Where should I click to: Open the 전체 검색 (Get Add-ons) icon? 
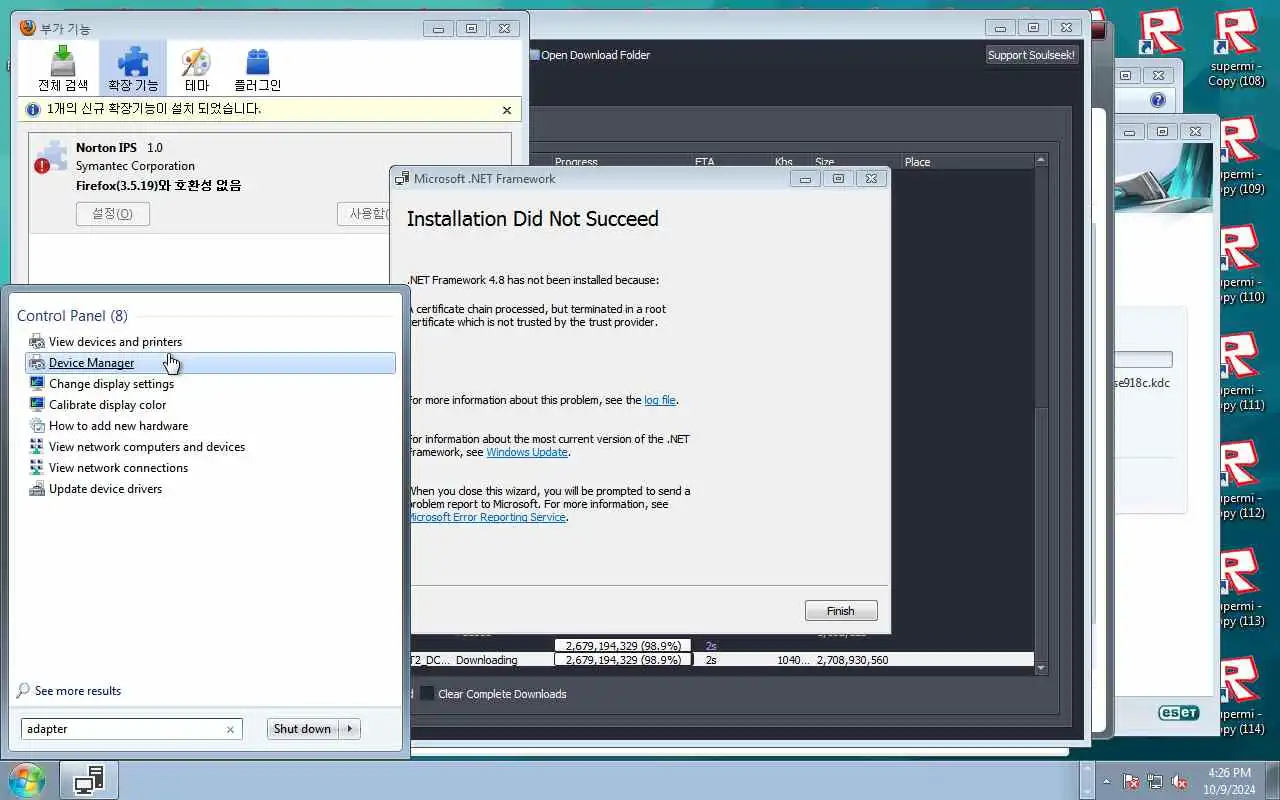point(63,68)
